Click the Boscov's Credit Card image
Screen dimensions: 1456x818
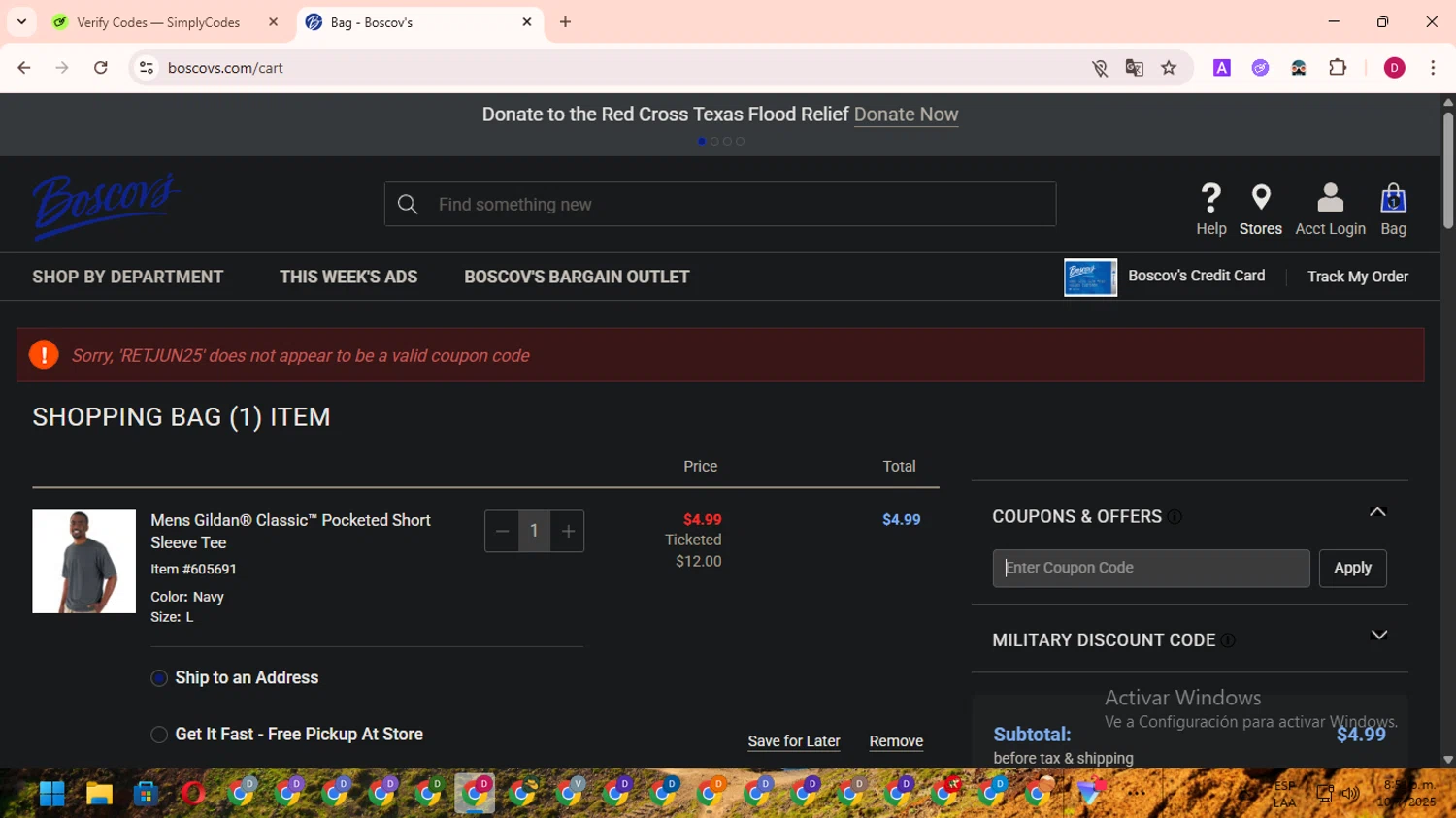coord(1090,278)
